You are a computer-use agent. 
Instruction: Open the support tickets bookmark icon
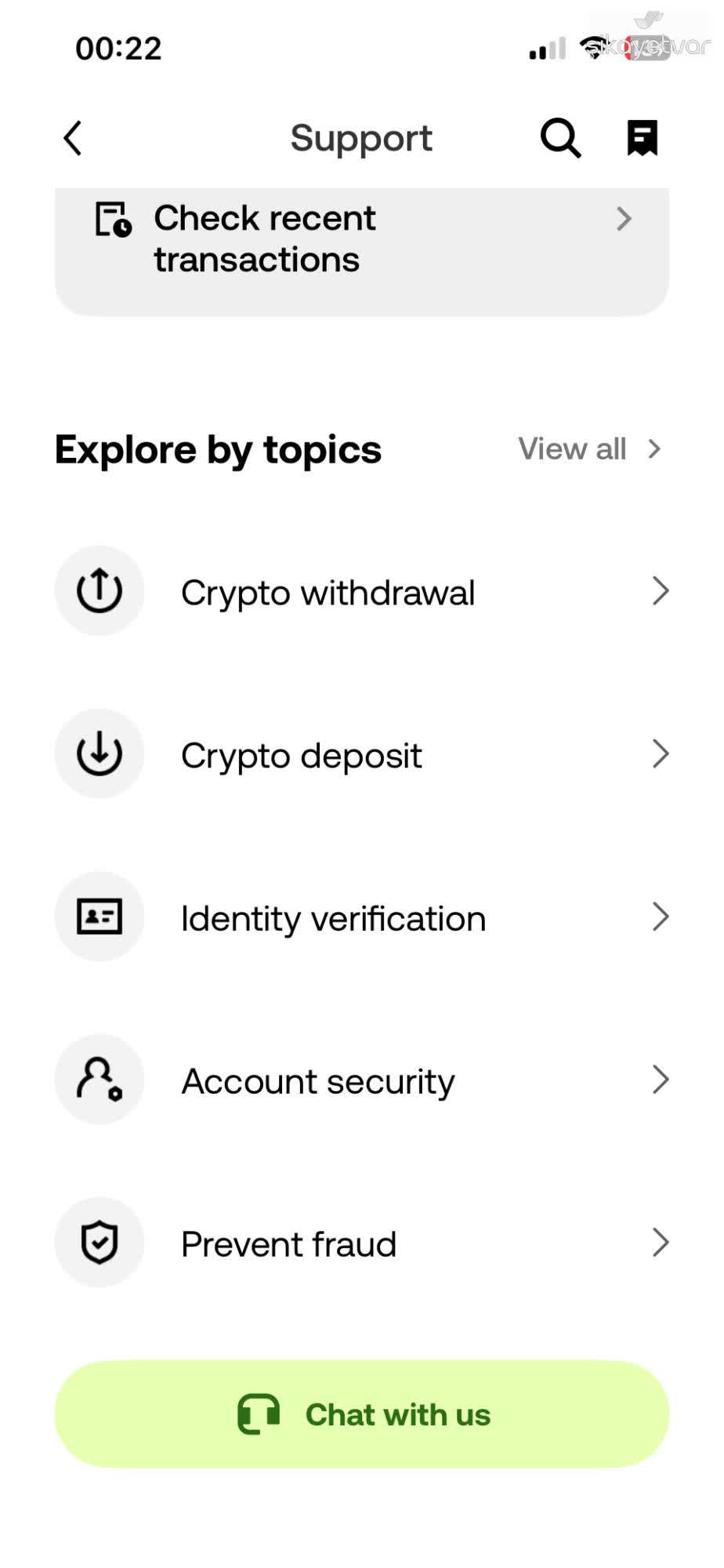point(643,138)
